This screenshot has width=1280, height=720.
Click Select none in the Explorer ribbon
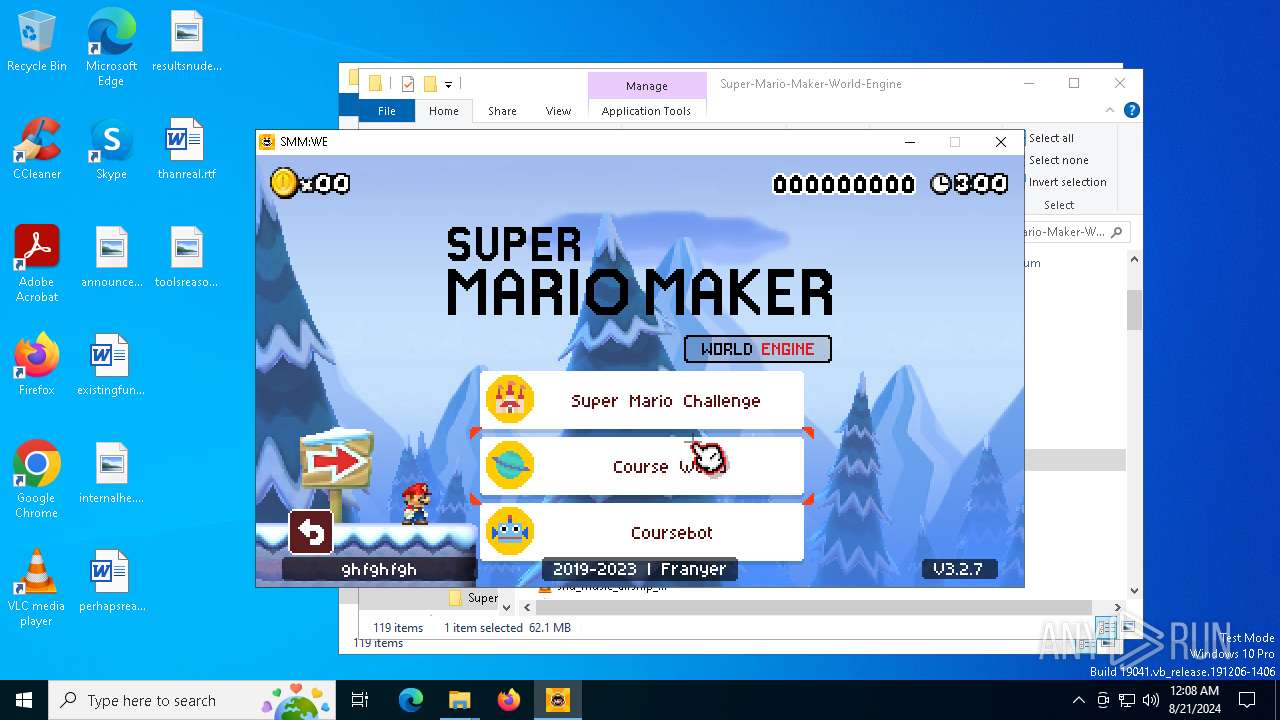point(1058,160)
